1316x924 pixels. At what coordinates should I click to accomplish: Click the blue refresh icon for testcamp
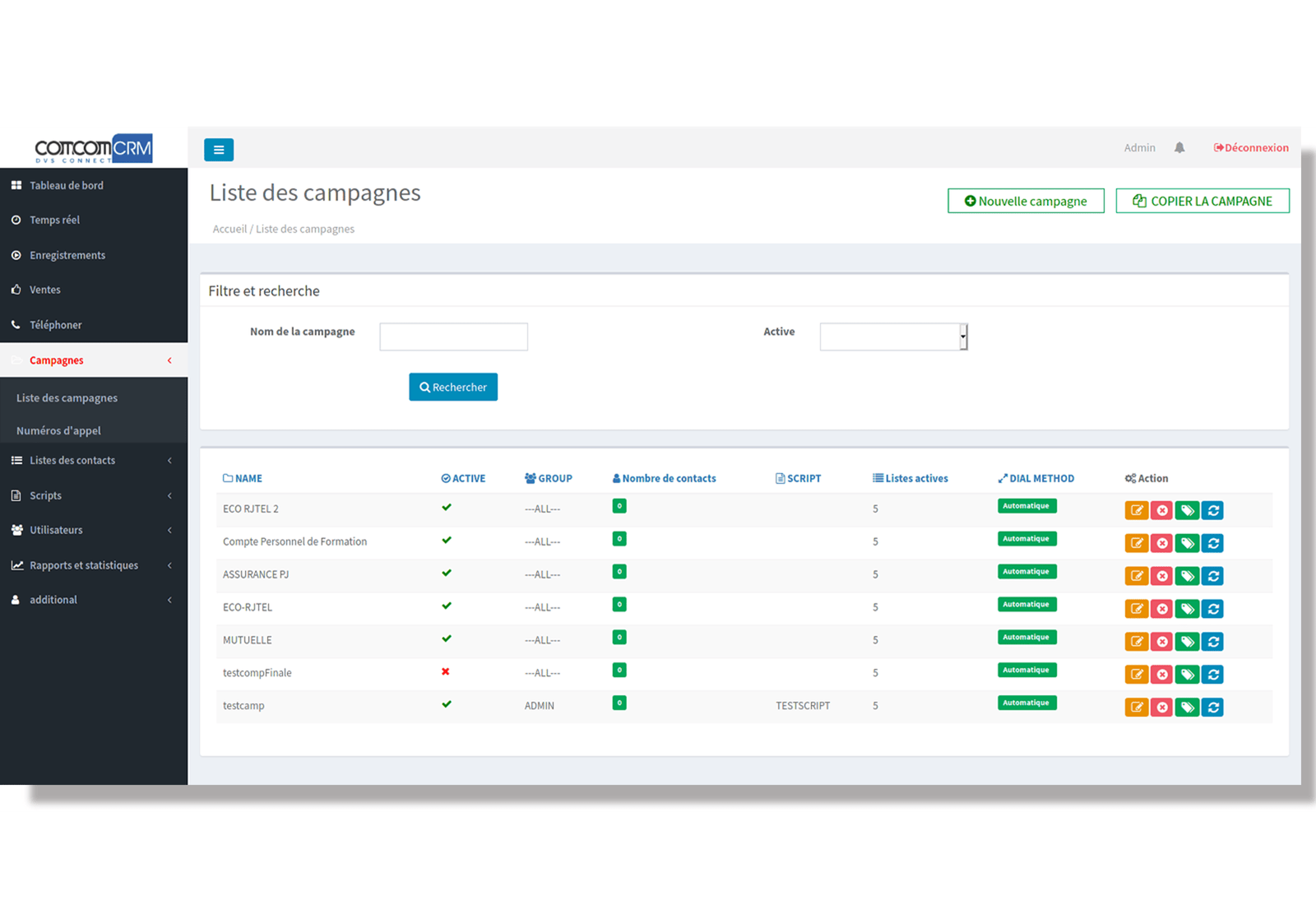tap(1212, 708)
